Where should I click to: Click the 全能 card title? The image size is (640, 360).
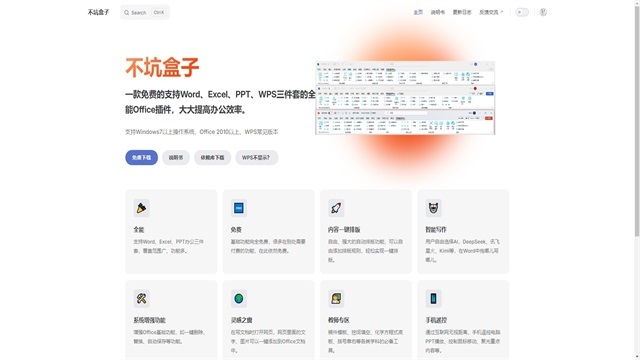click(x=139, y=229)
